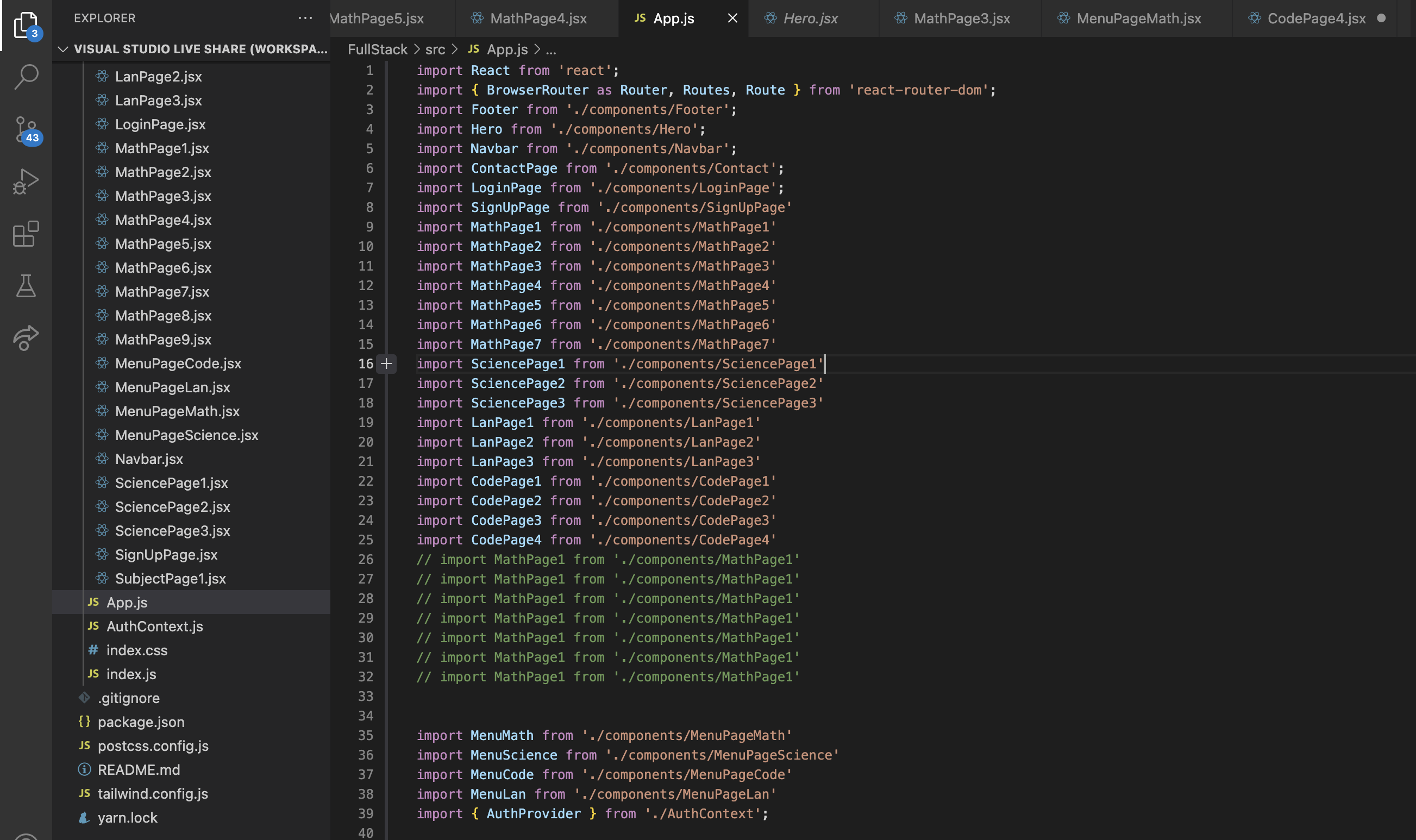The height and width of the screenshot is (840, 1416).
Task: Open the Extensions view
Action: 26,234
